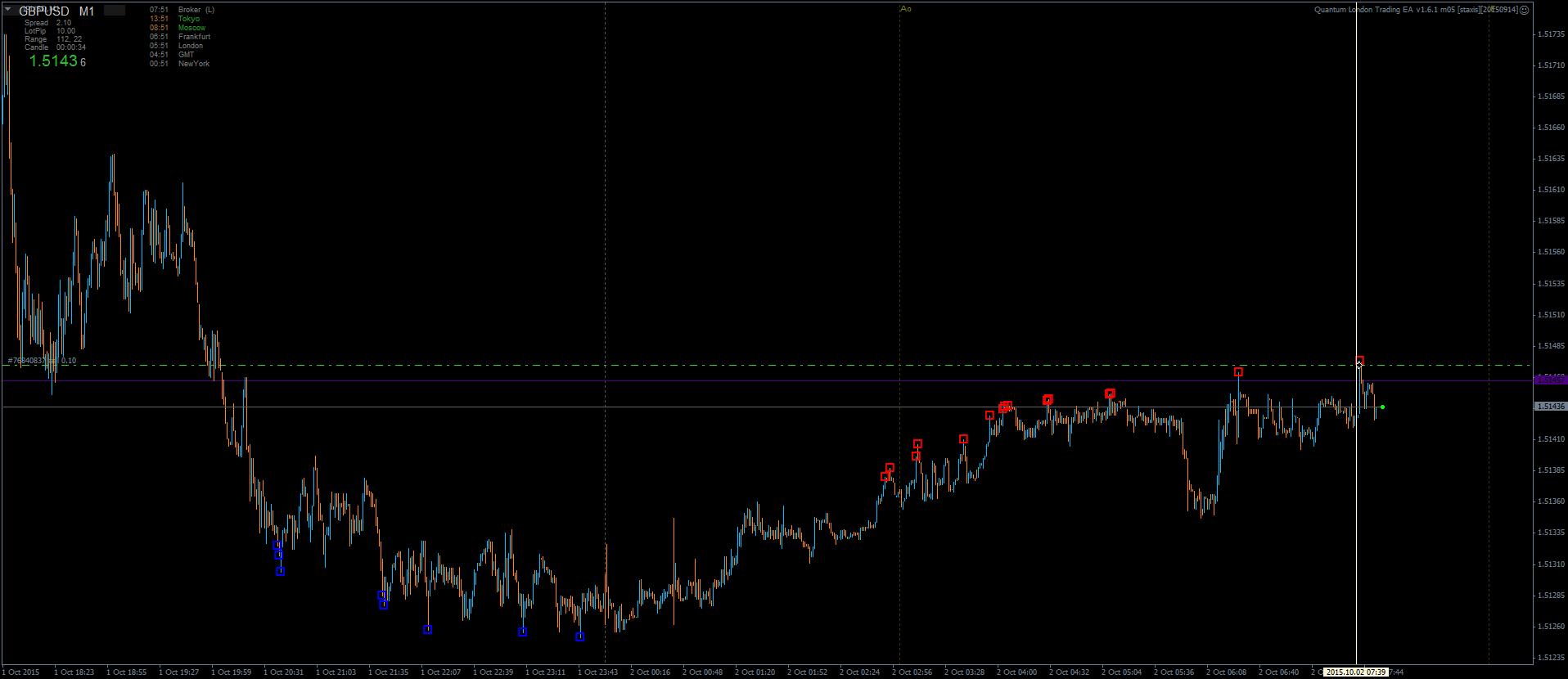Click the dark box right of M1 title
The image size is (1568, 679).
[x=115, y=11]
